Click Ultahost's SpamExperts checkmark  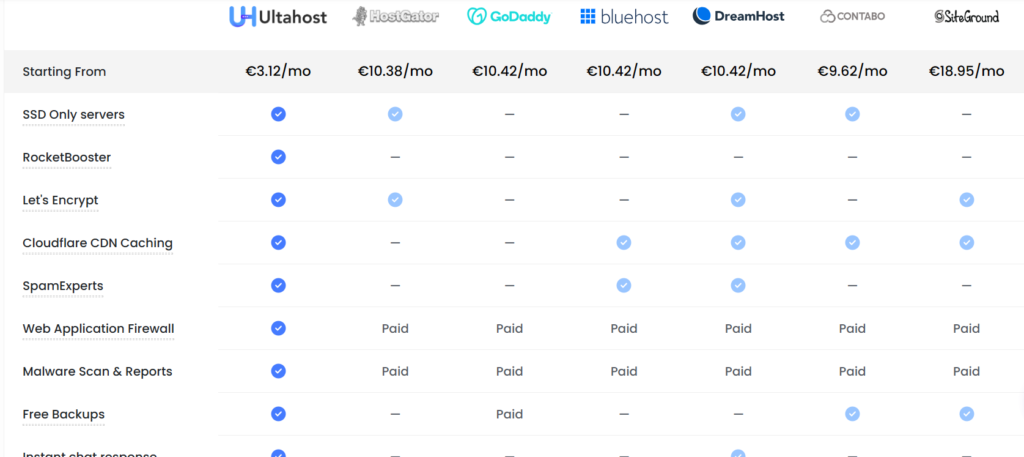click(278, 285)
